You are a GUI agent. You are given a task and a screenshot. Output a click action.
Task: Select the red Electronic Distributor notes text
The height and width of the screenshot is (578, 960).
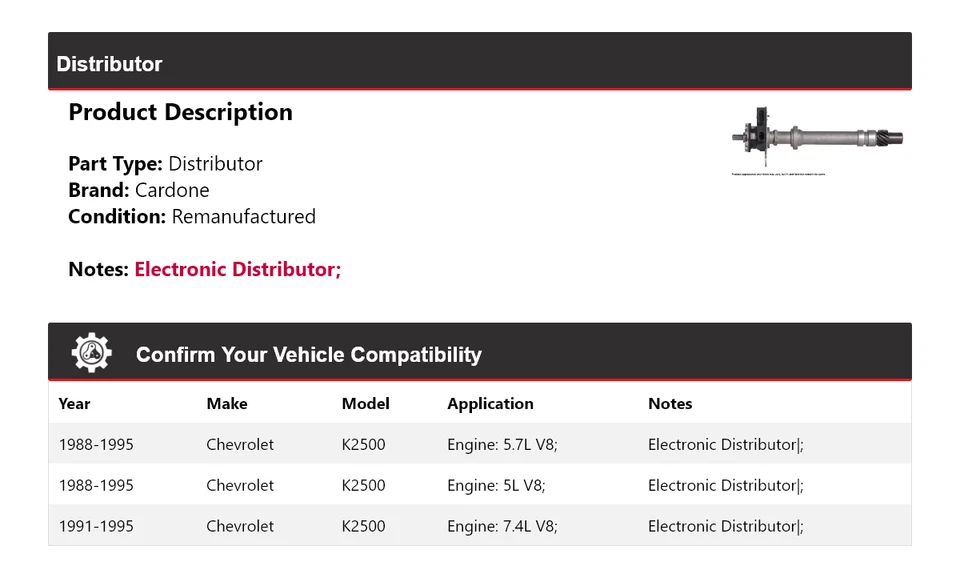click(x=238, y=269)
